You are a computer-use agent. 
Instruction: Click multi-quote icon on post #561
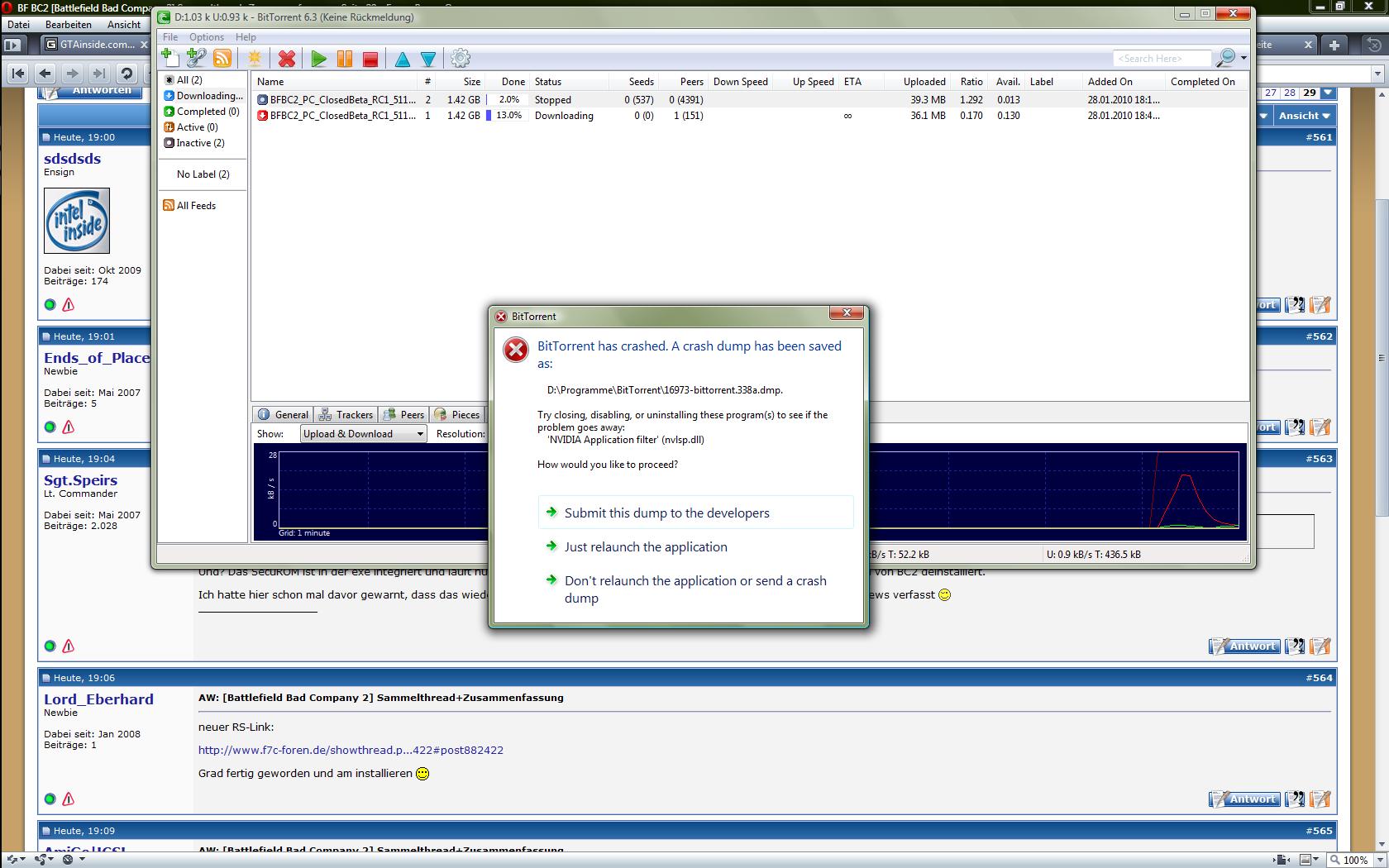1296,305
